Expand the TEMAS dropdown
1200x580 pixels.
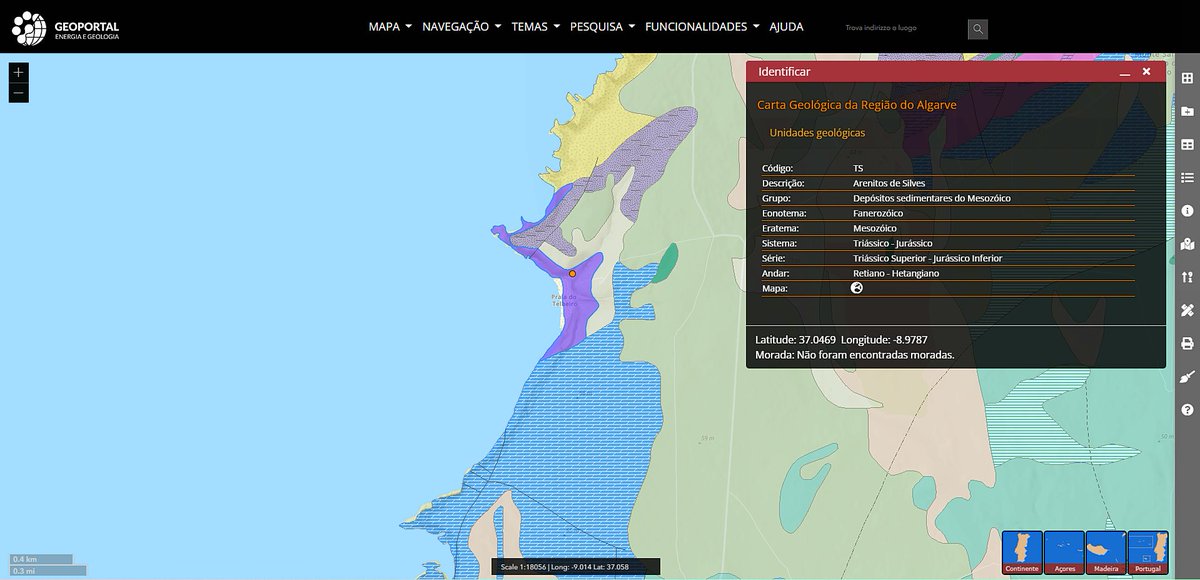click(x=528, y=27)
